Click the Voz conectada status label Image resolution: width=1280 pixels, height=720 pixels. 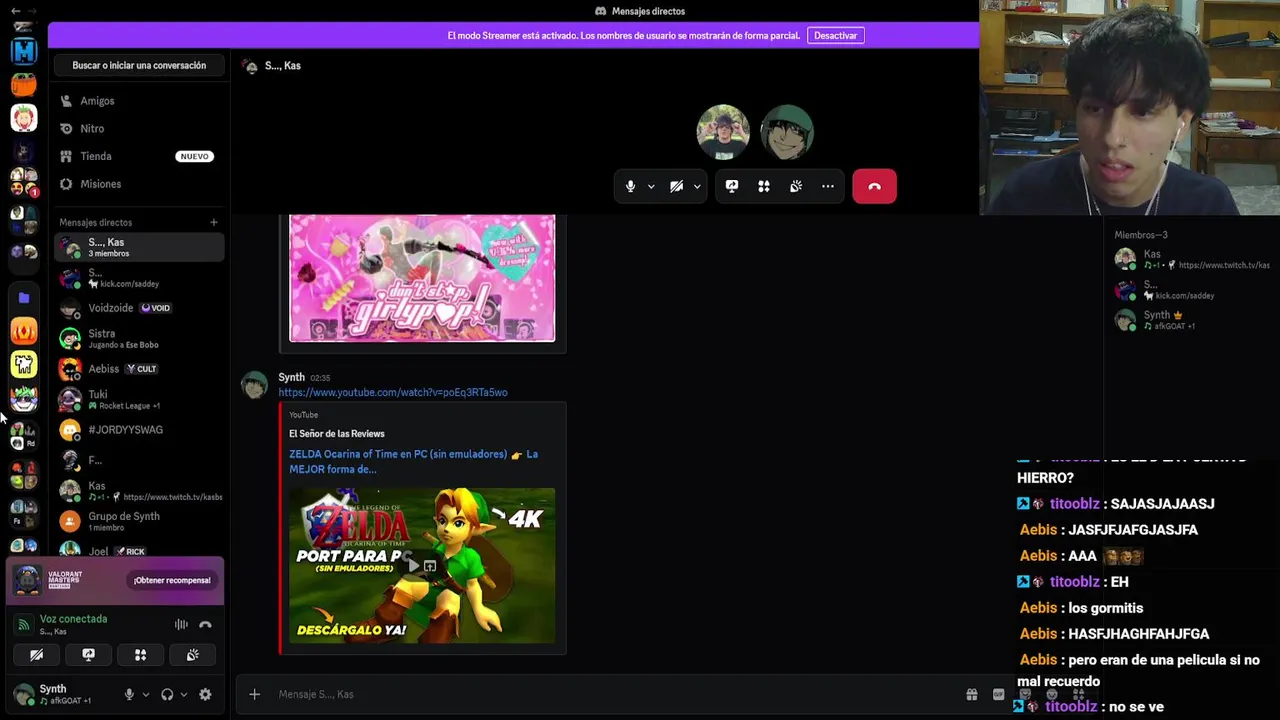coord(73,619)
